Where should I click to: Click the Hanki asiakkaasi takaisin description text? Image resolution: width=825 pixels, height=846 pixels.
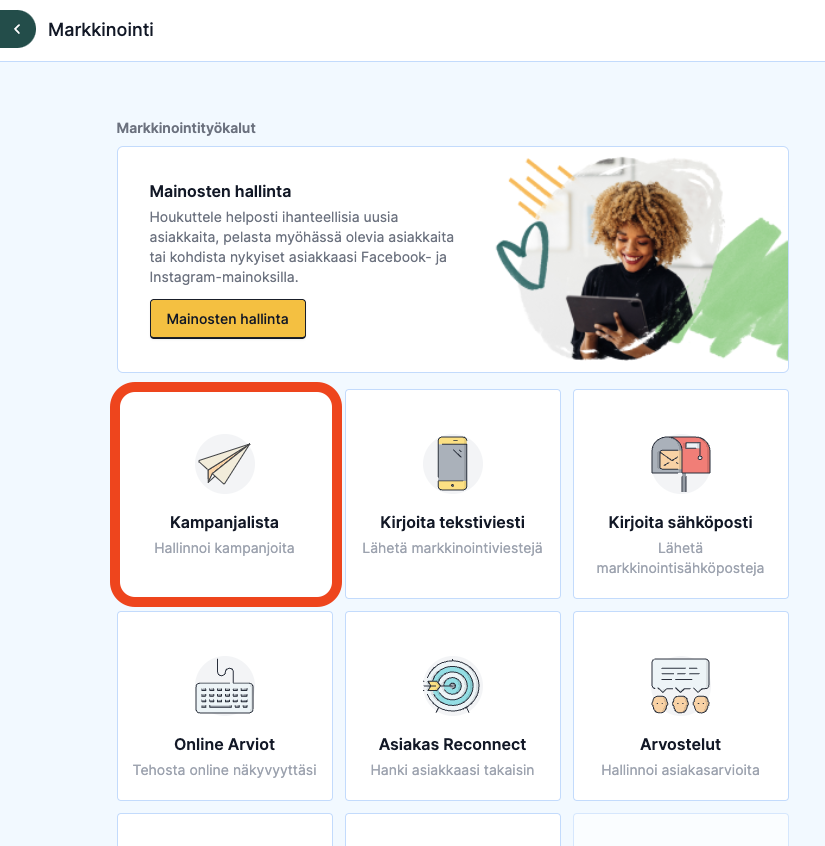point(452,770)
